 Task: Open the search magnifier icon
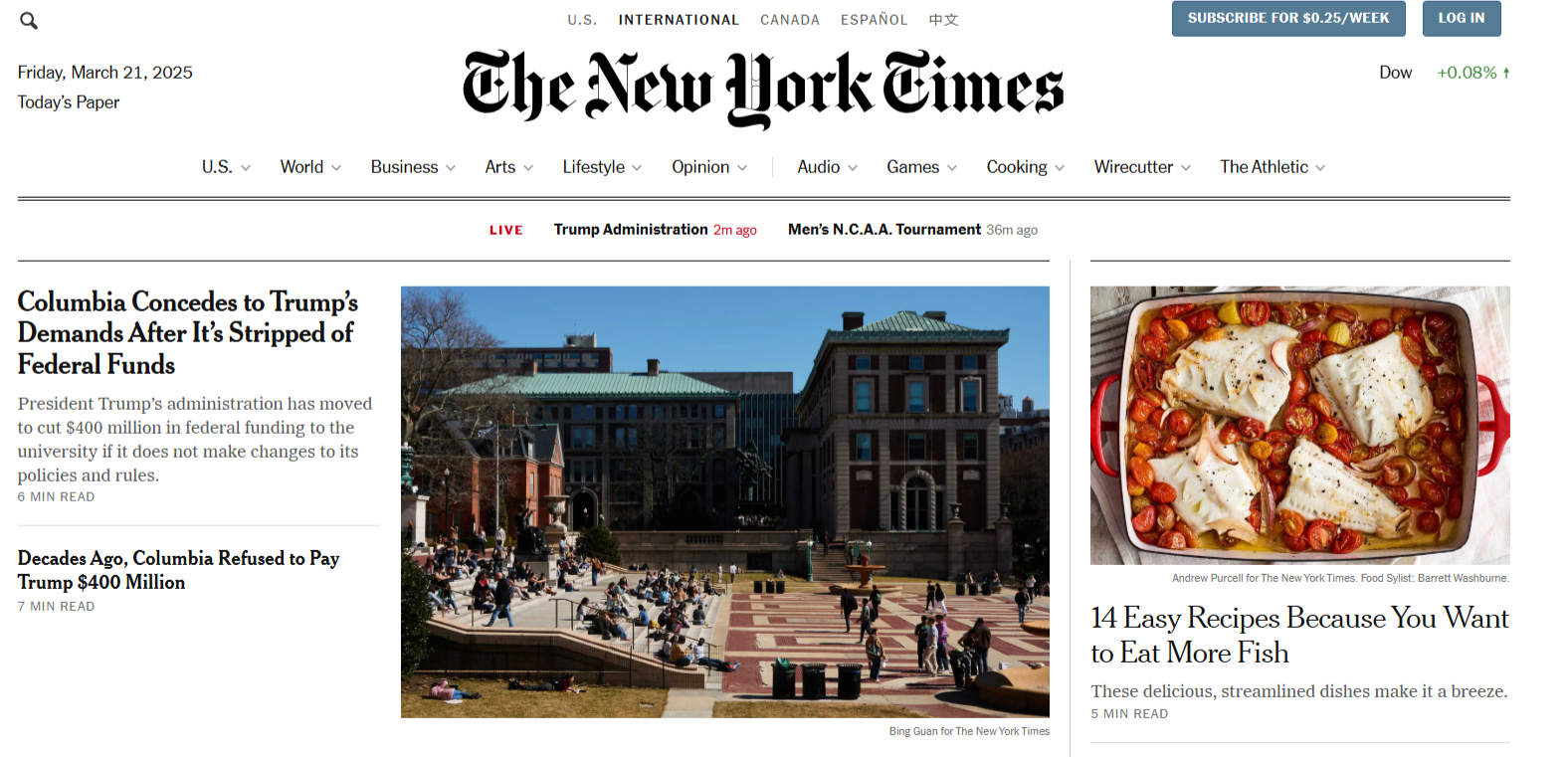[29, 20]
